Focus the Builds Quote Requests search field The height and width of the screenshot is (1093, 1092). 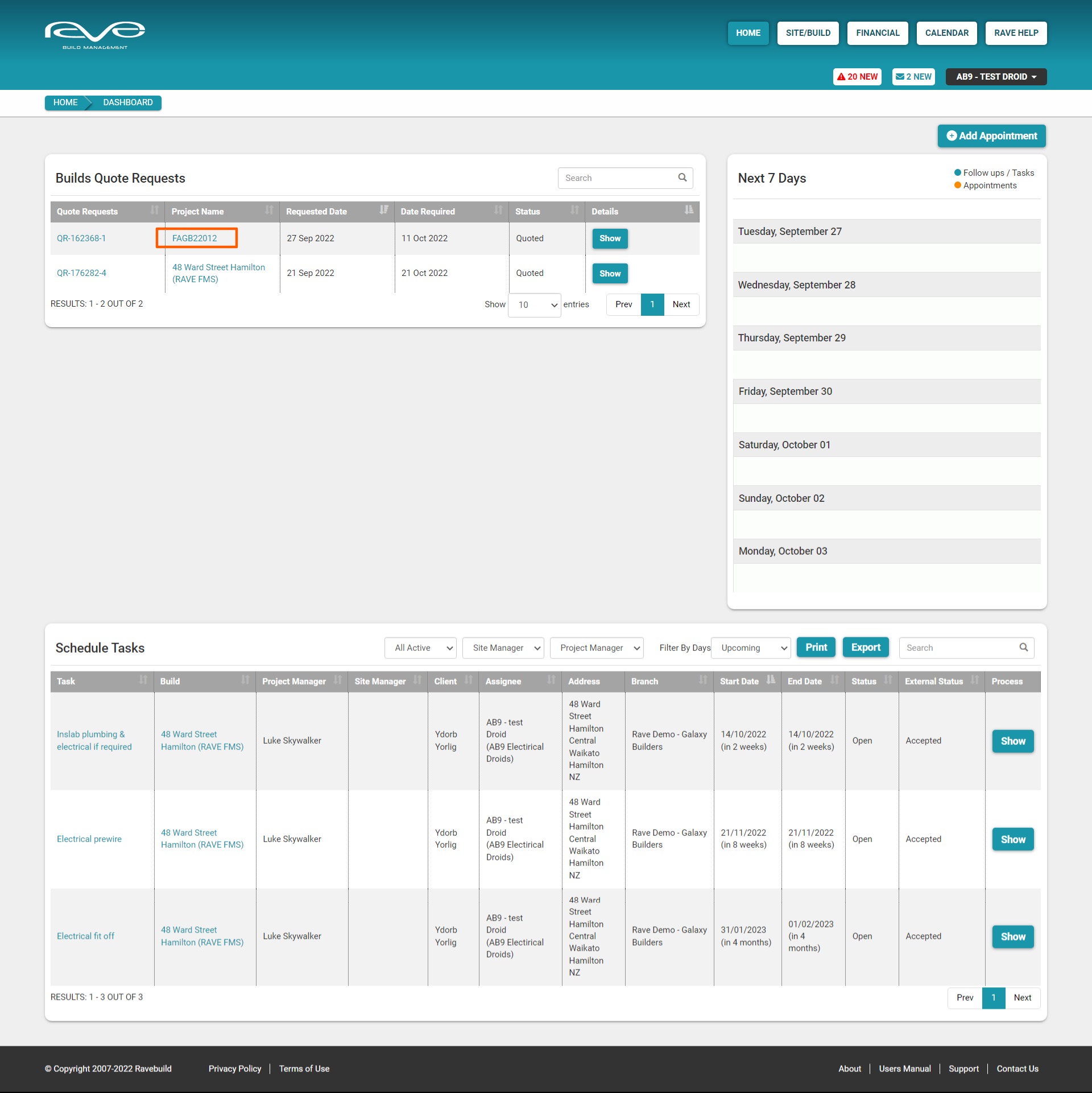617,178
